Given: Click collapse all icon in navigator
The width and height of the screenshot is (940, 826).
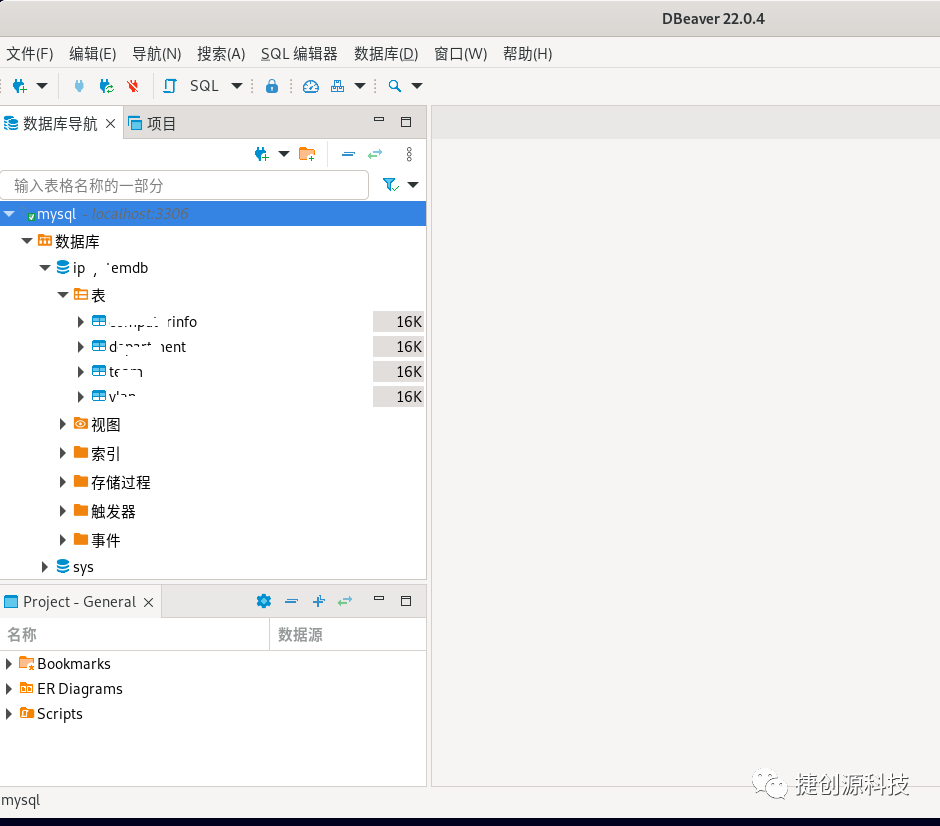Looking at the screenshot, I should click(348, 155).
